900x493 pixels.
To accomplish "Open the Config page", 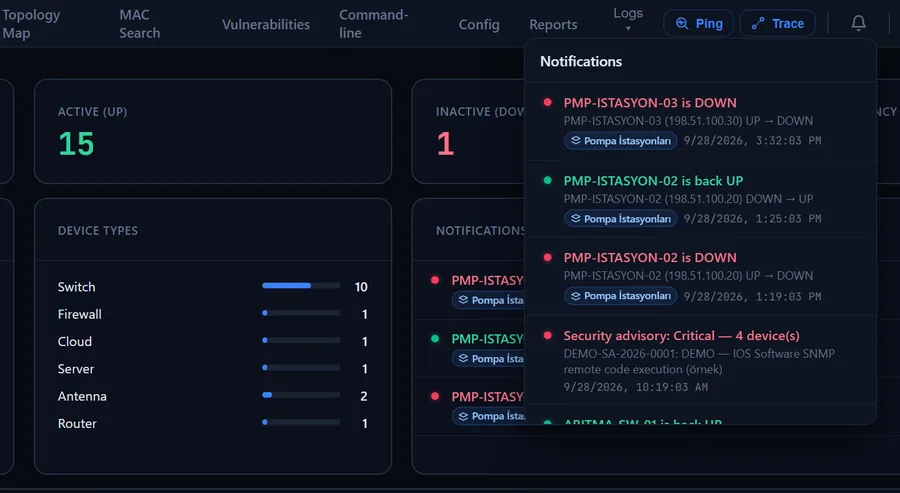I will (479, 24).
